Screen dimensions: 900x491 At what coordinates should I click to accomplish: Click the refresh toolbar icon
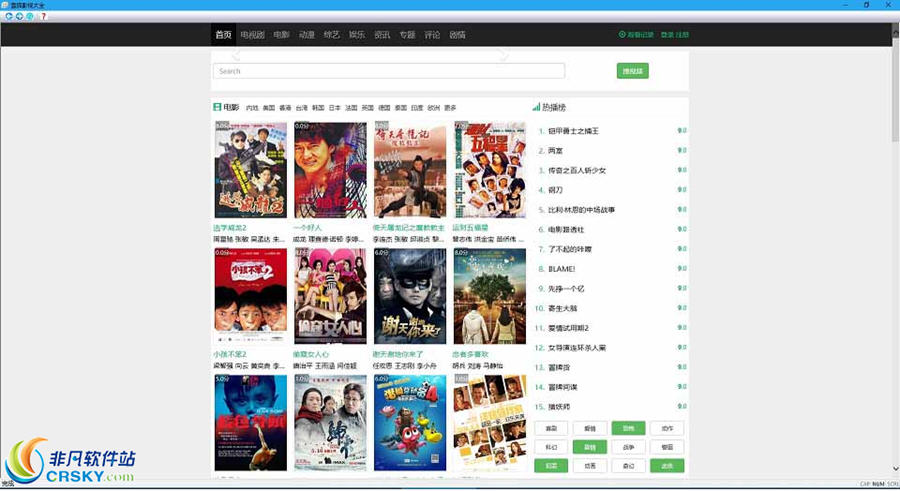click(29, 16)
